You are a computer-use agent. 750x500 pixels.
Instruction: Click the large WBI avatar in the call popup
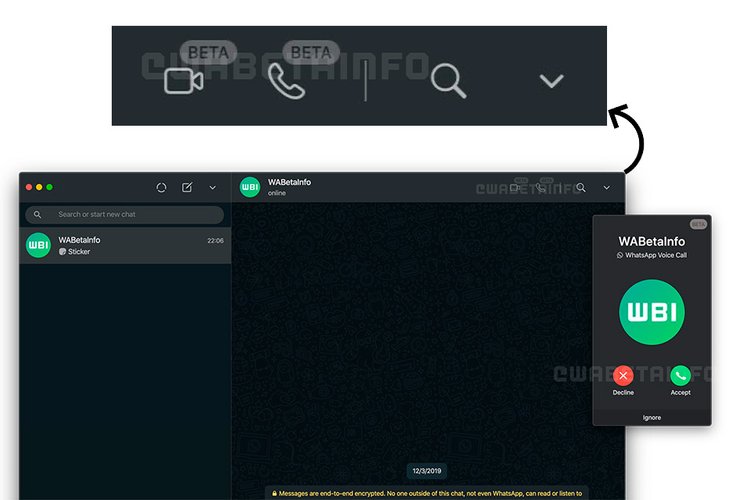(x=652, y=312)
